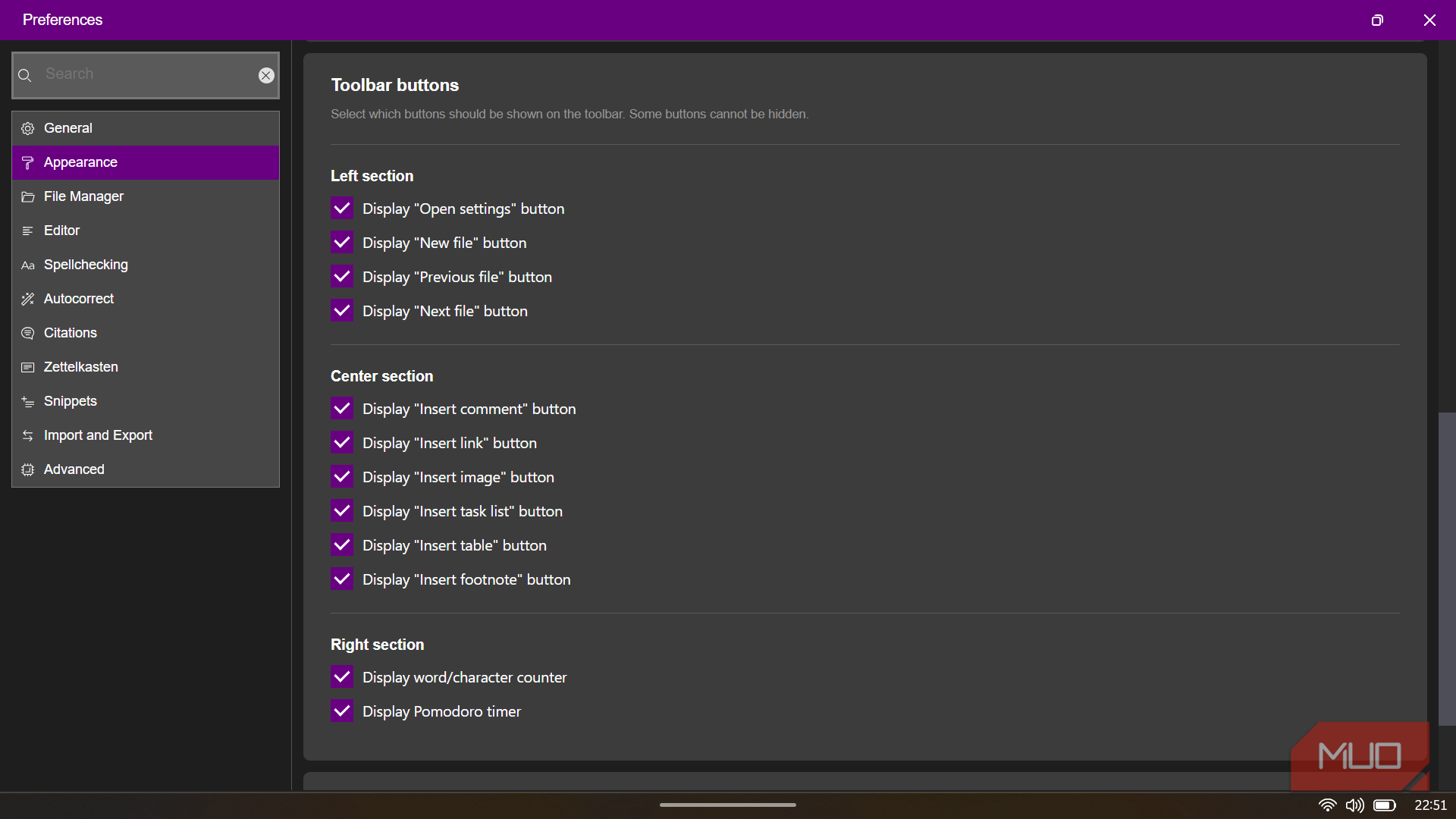Open the Advanced preferences tab

(146, 470)
